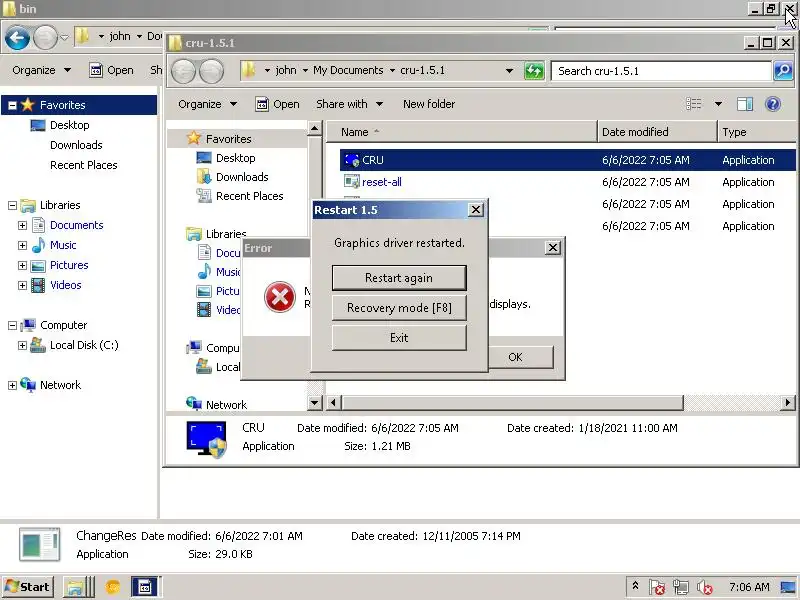Click the volume tray icon
The height and width of the screenshot is (600, 800).
pos(704,587)
